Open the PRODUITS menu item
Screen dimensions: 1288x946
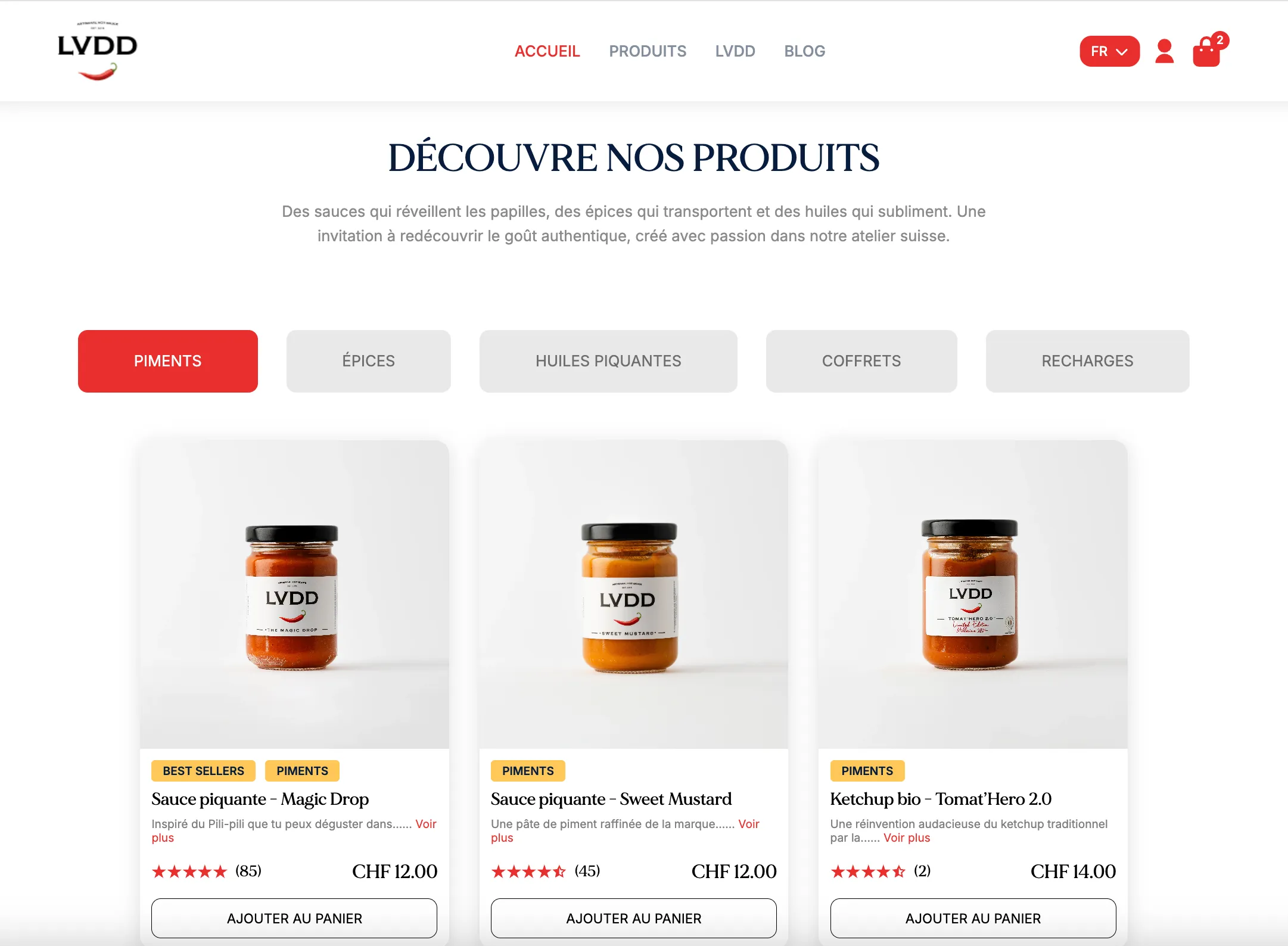click(x=648, y=51)
